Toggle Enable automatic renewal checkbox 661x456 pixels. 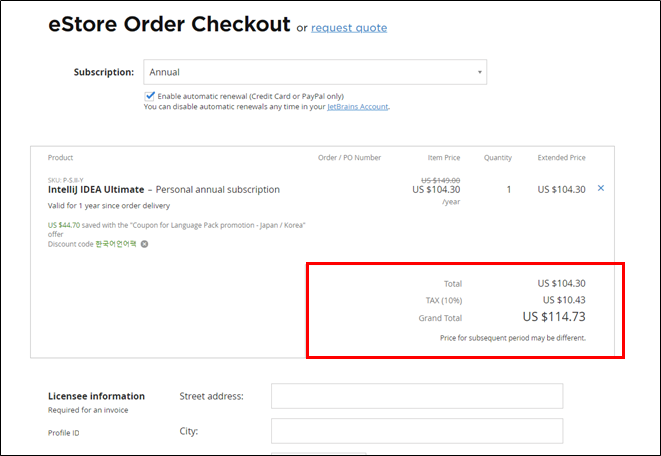click(x=150, y=96)
